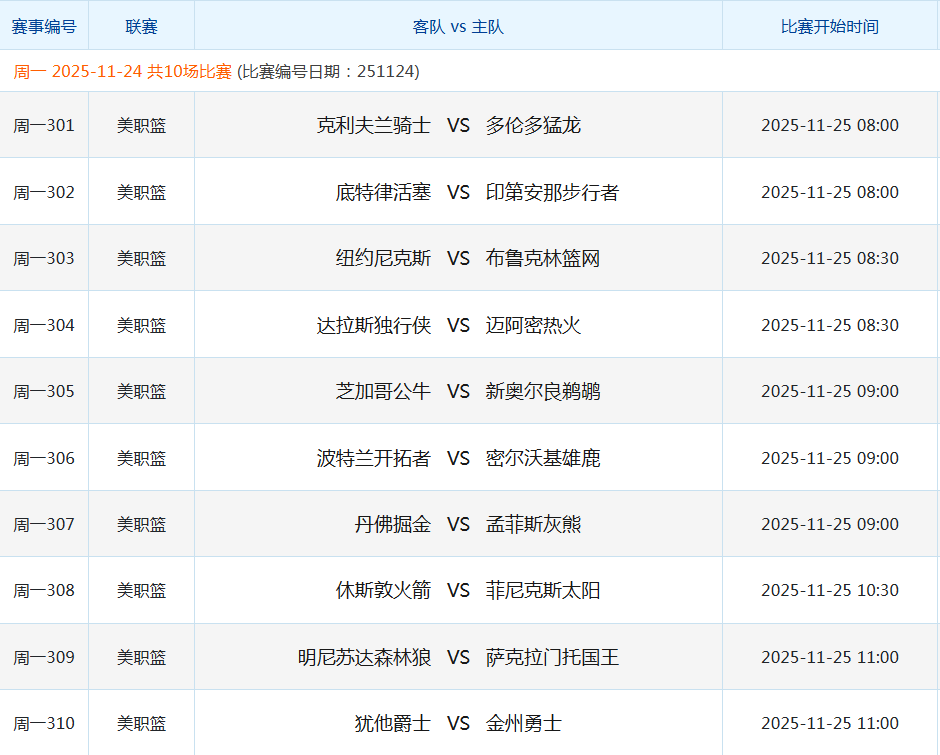Select match number 周一302
940x755 pixels.
(x=44, y=192)
